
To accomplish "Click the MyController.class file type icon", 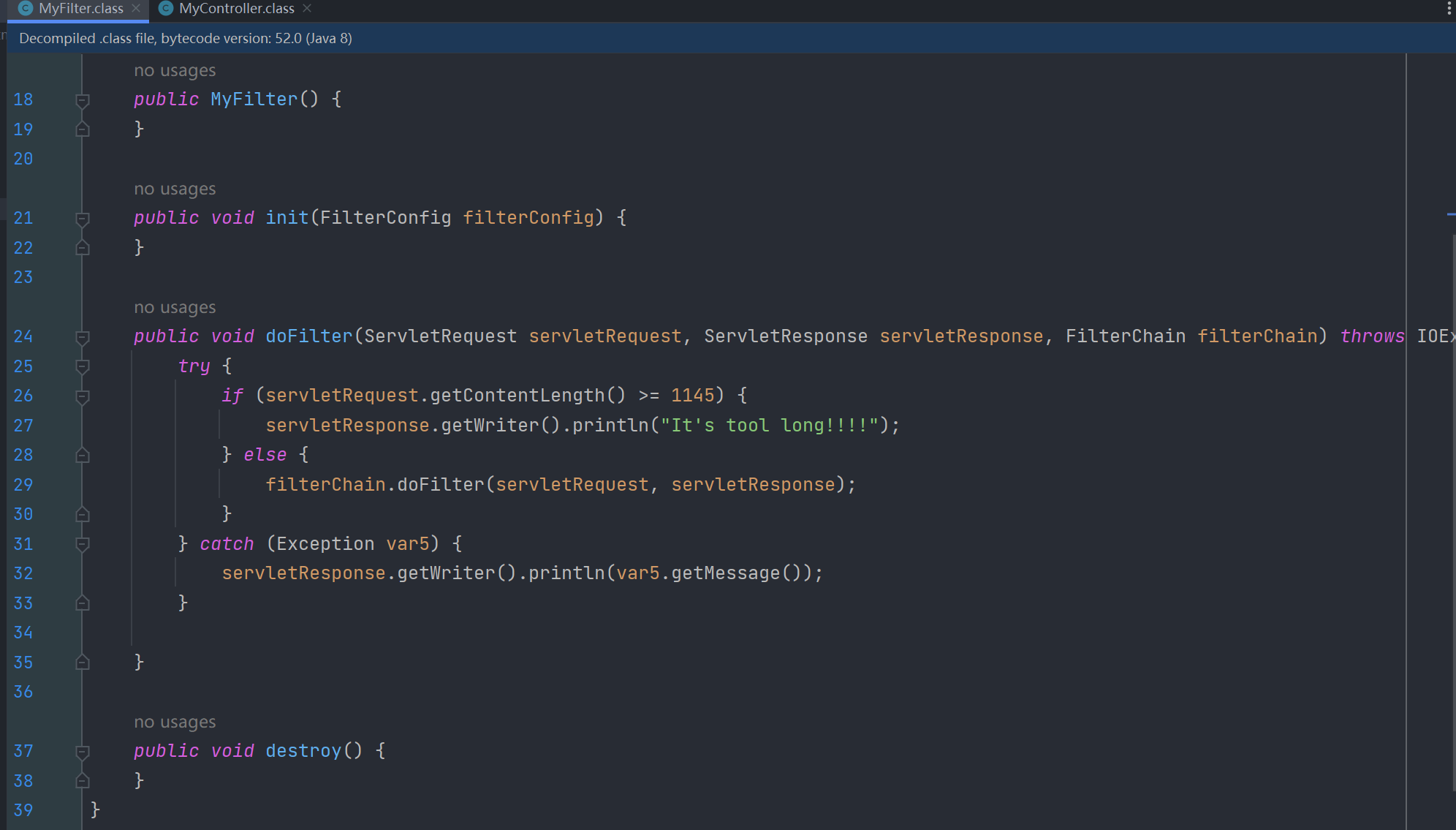I will coord(166,9).
